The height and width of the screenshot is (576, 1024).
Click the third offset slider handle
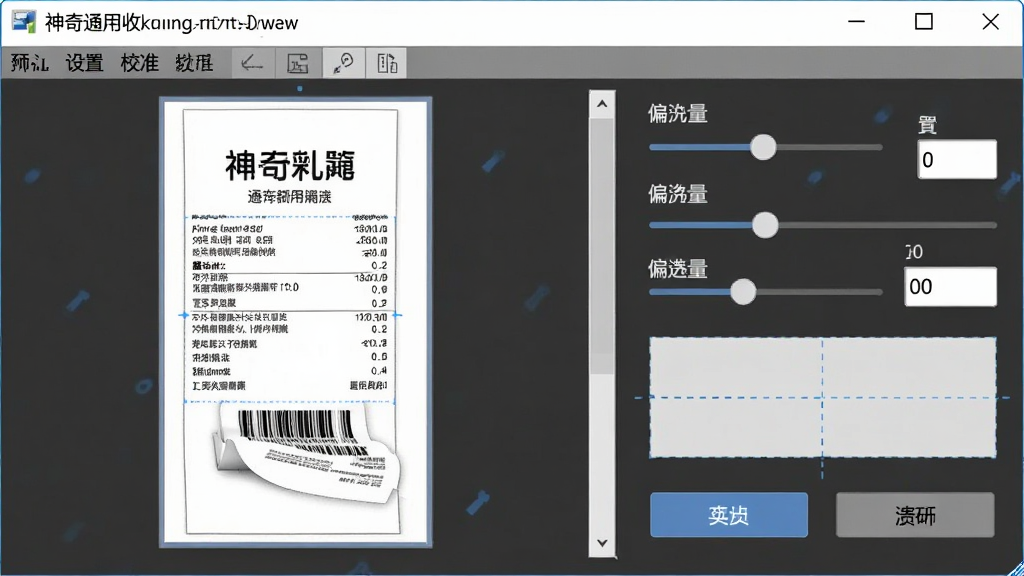743,292
